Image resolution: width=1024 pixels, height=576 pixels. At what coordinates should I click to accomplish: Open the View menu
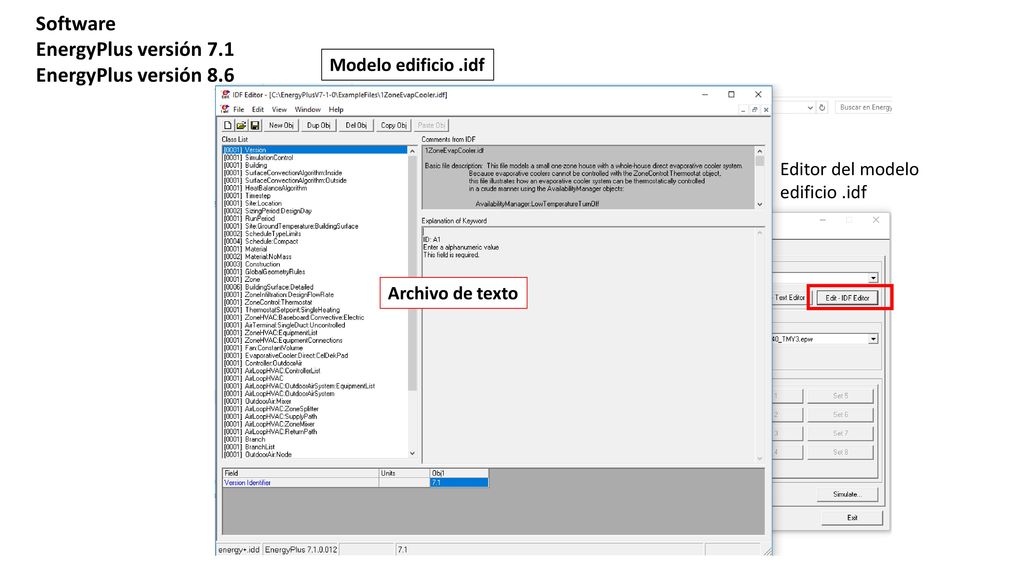coord(280,110)
